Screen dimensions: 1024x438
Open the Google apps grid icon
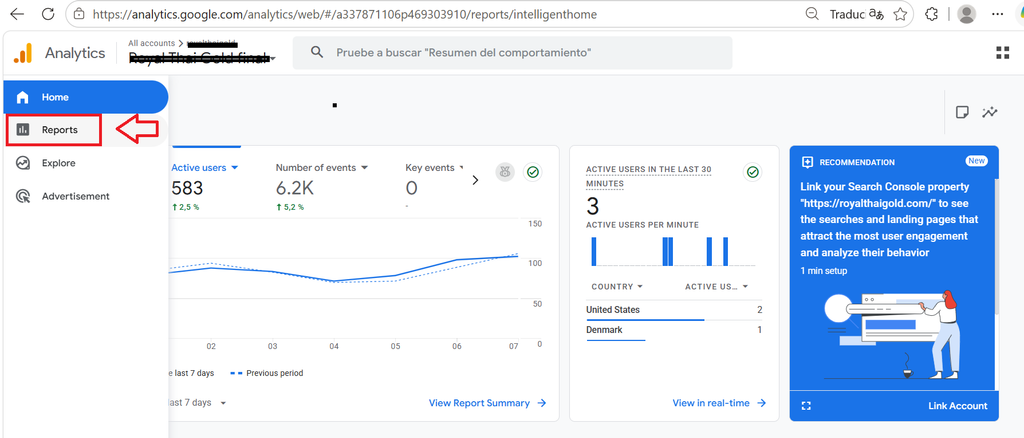pos(1002,53)
